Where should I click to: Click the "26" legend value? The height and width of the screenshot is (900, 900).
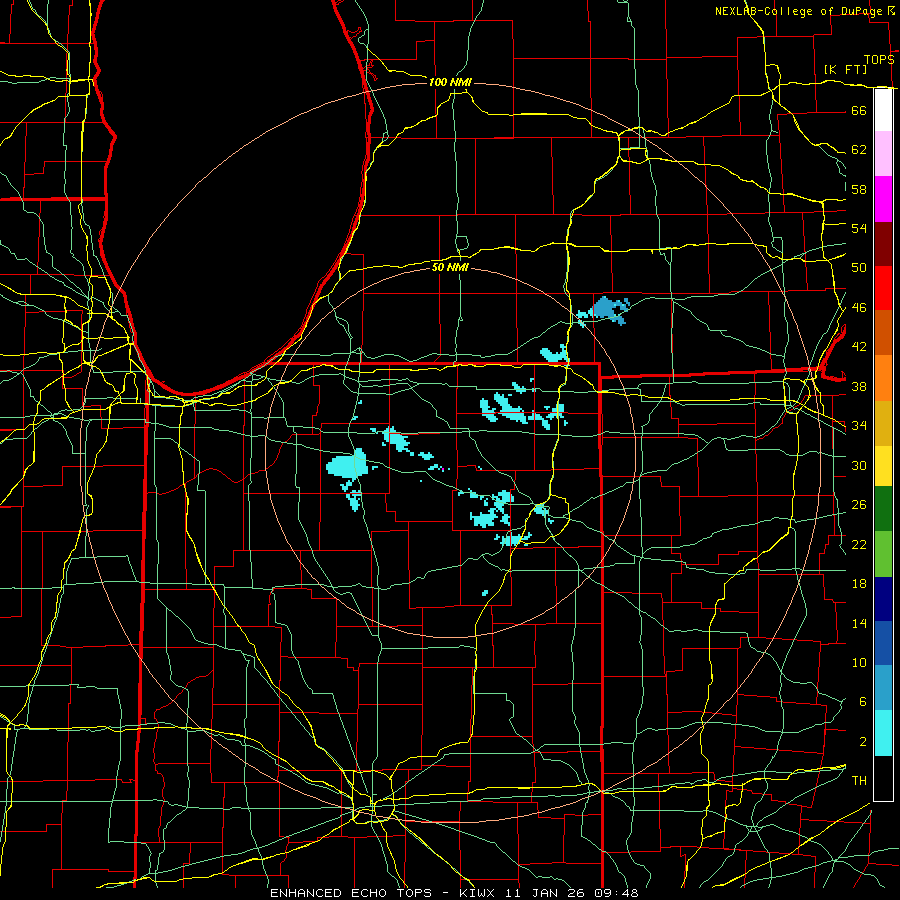[859, 505]
